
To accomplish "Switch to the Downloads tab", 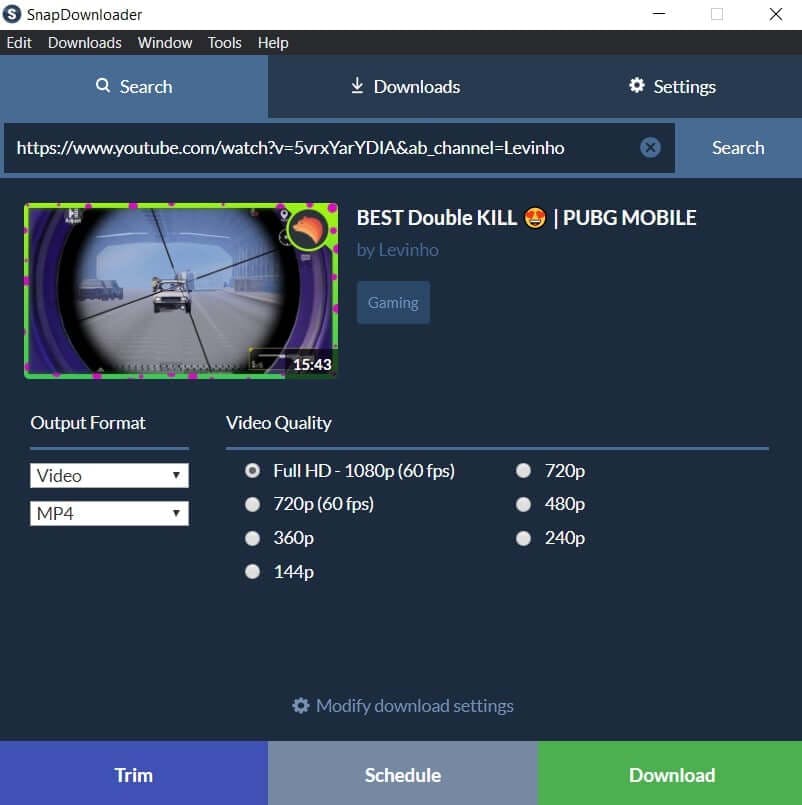I will [x=405, y=86].
